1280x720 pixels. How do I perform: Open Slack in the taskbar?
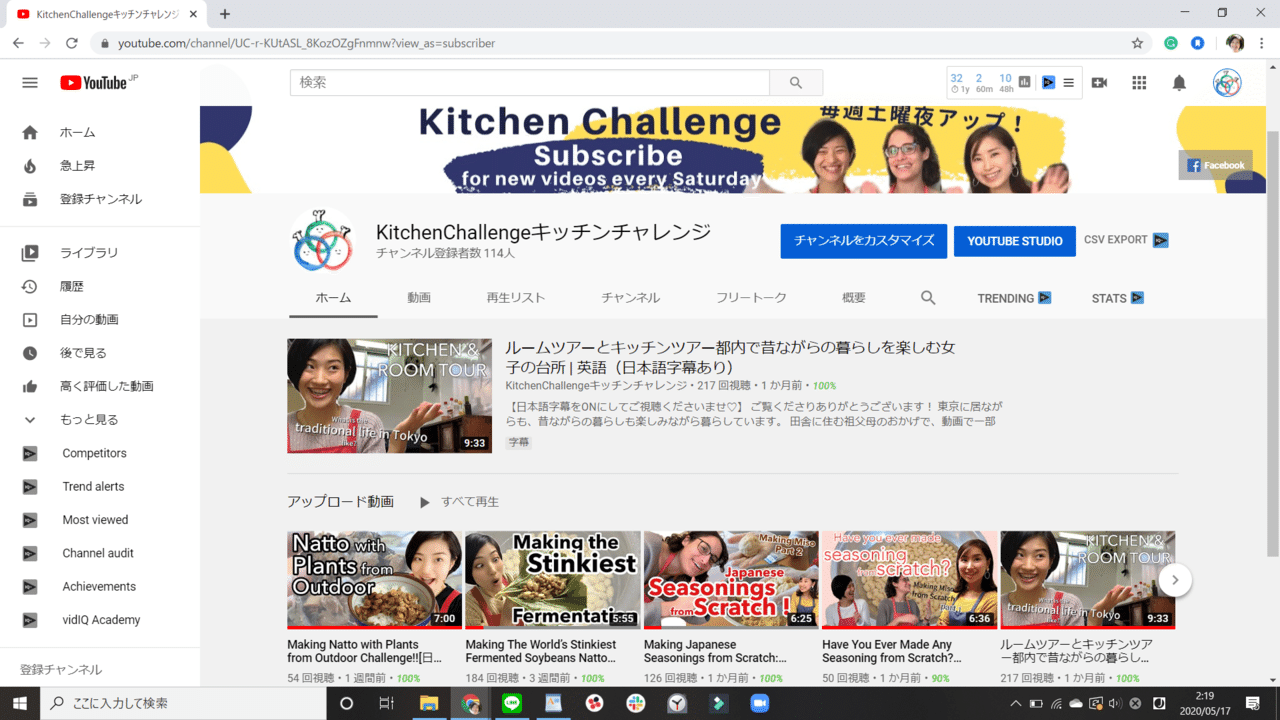click(x=635, y=703)
